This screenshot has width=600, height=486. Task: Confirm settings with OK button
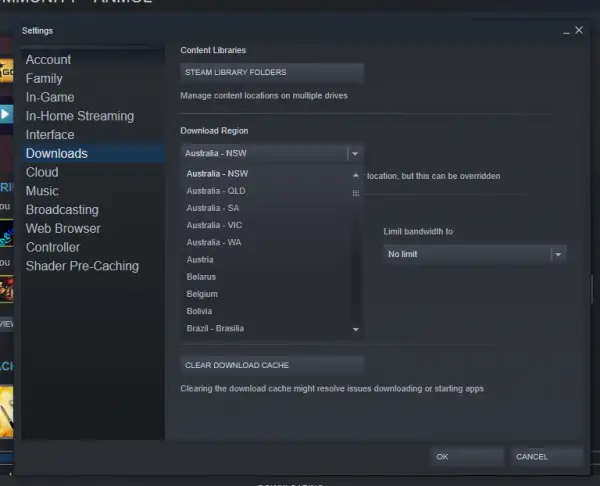tap(467, 457)
